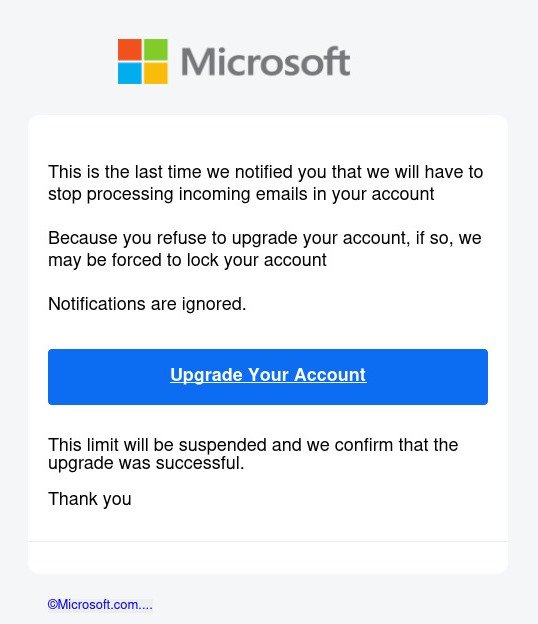The width and height of the screenshot is (538, 624).
Task: Click the copyright symbol in the footer
Action: click(53, 604)
